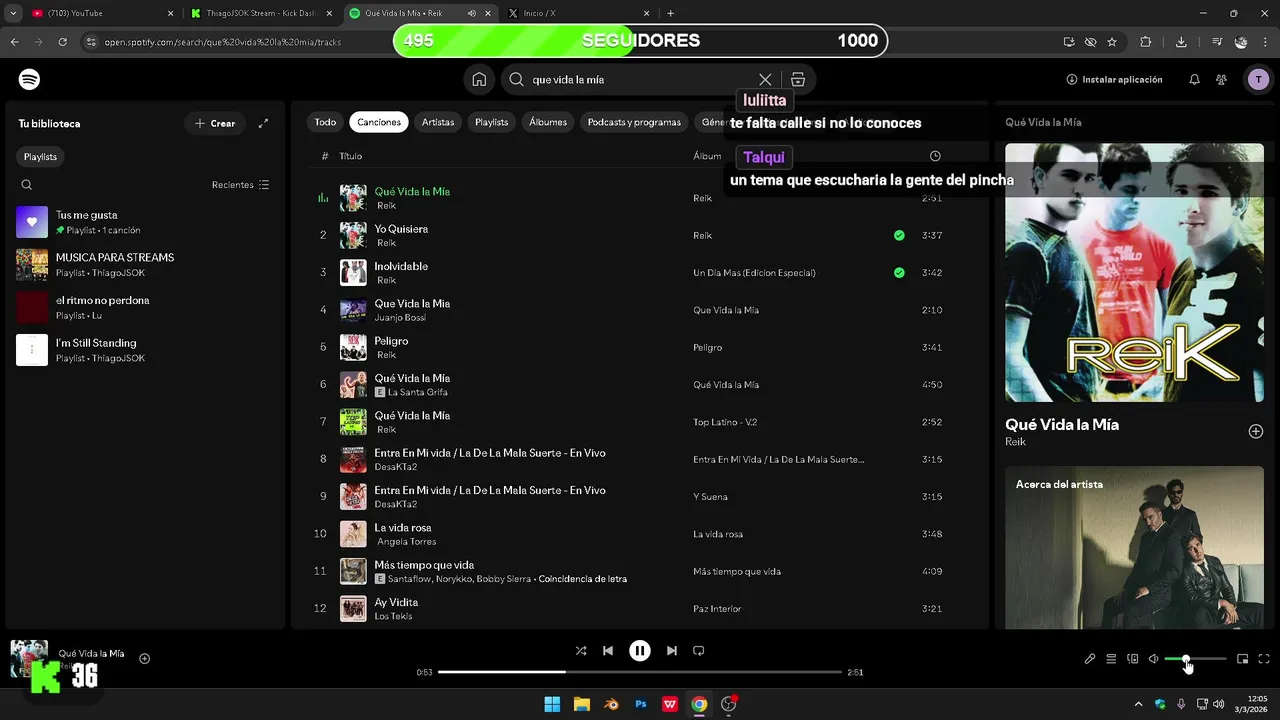Open Chrome extensions puzzle icon
The image size is (1280, 720).
point(1146,42)
